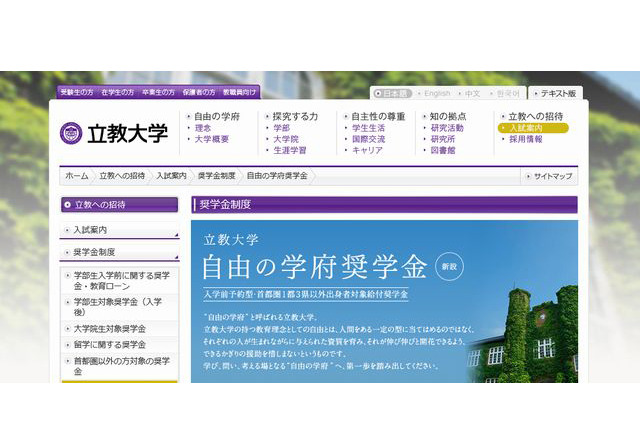This screenshot has width=640, height=426.
Task: Open 大学院生対象奨学金 in sidebar
Action: [120, 329]
